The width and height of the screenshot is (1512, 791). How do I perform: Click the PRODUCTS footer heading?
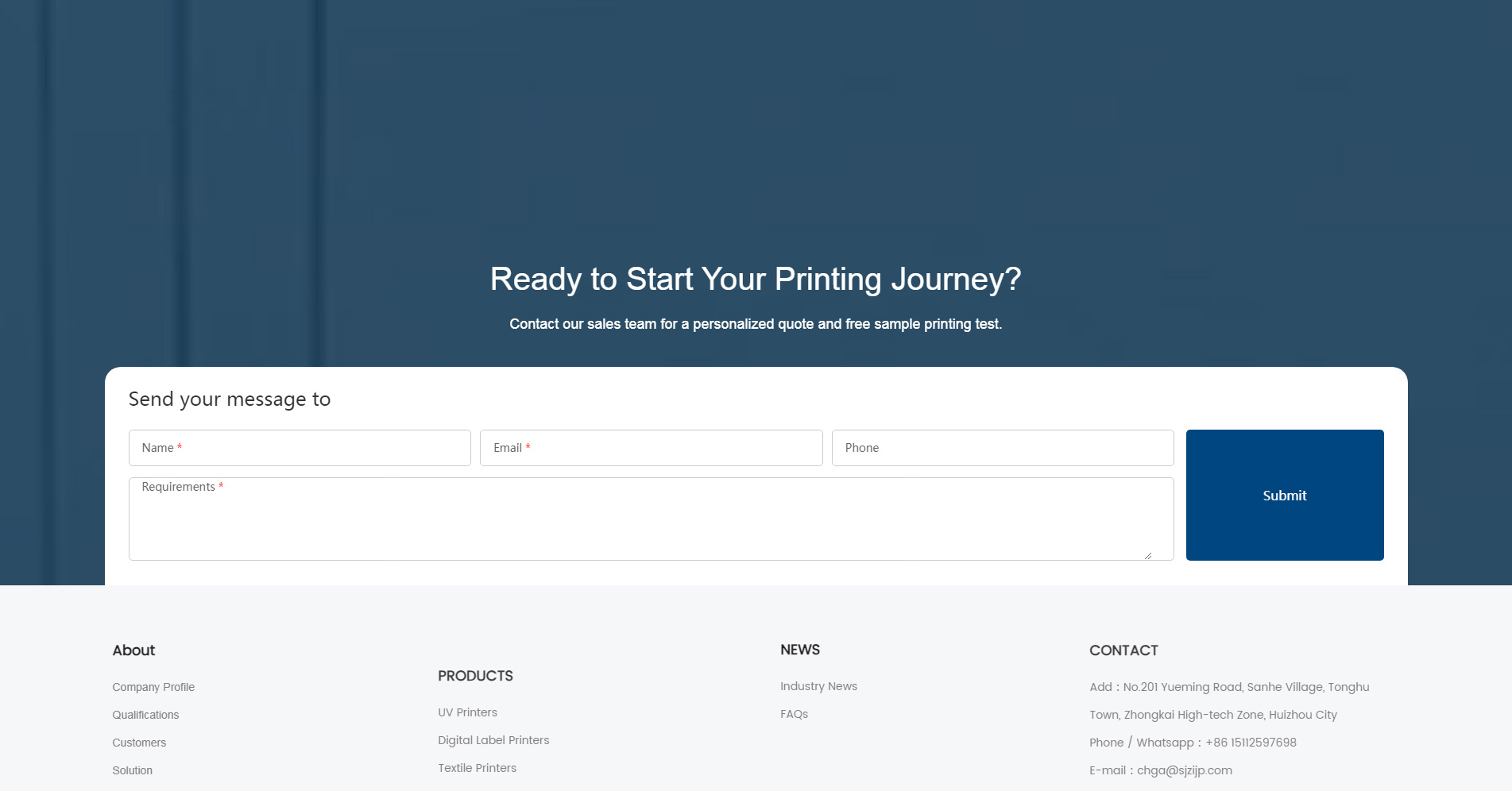point(475,676)
